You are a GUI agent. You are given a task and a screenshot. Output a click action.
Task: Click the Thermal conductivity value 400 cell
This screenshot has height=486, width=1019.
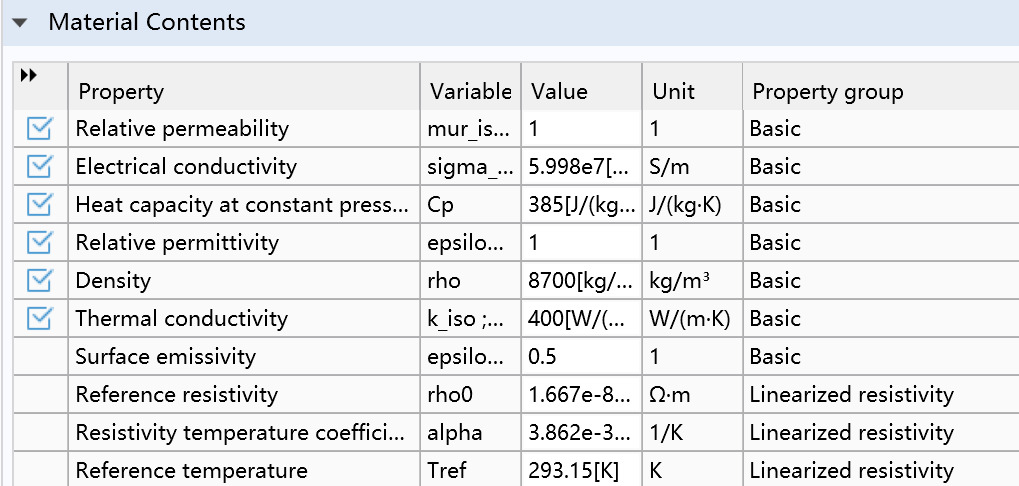(x=581, y=318)
